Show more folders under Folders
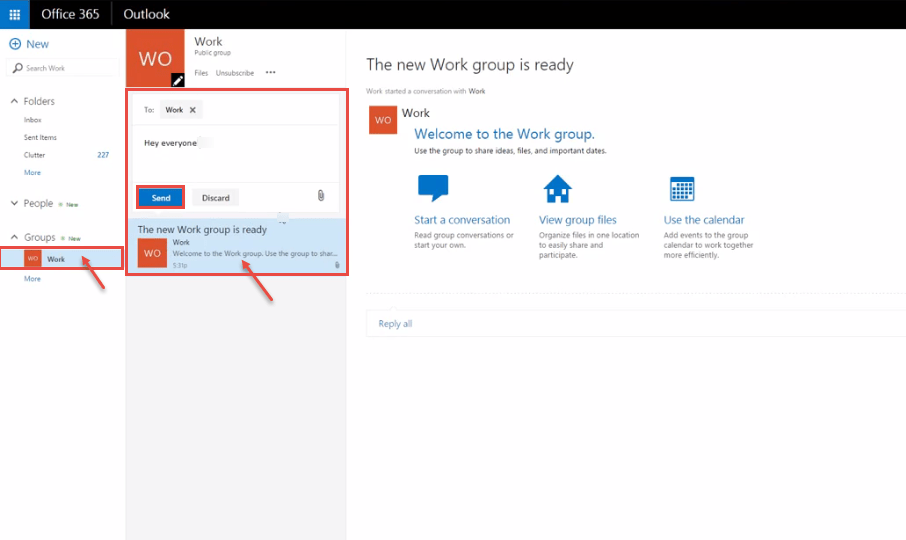 [32, 173]
